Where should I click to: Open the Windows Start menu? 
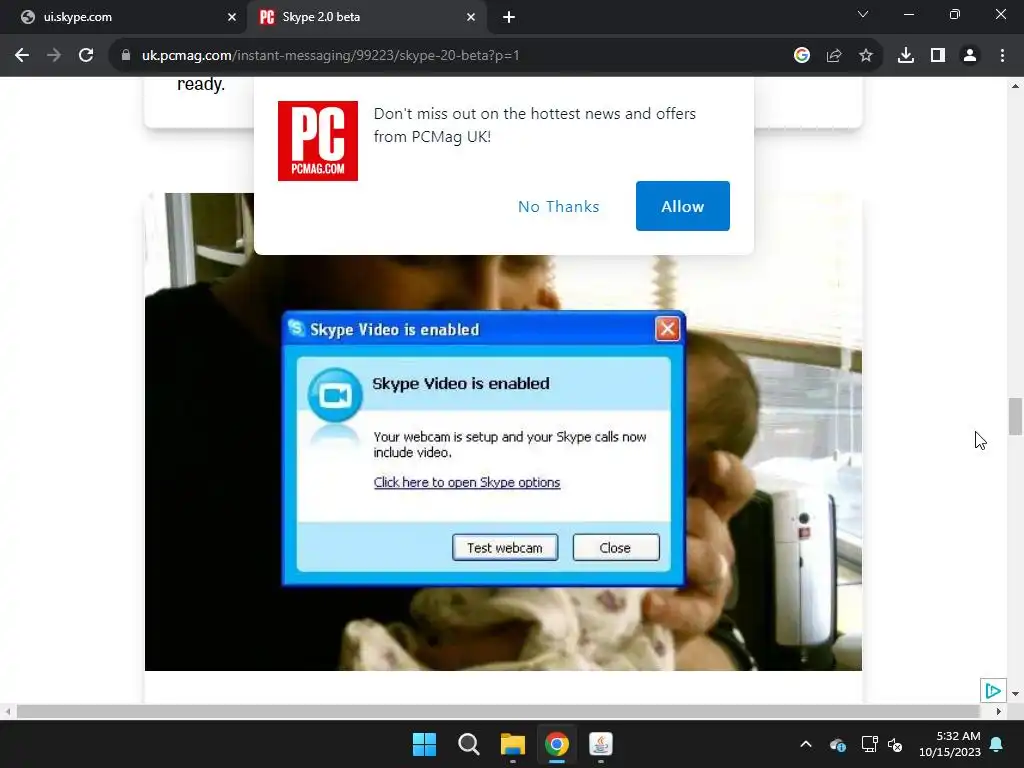click(x=424, y=744)
